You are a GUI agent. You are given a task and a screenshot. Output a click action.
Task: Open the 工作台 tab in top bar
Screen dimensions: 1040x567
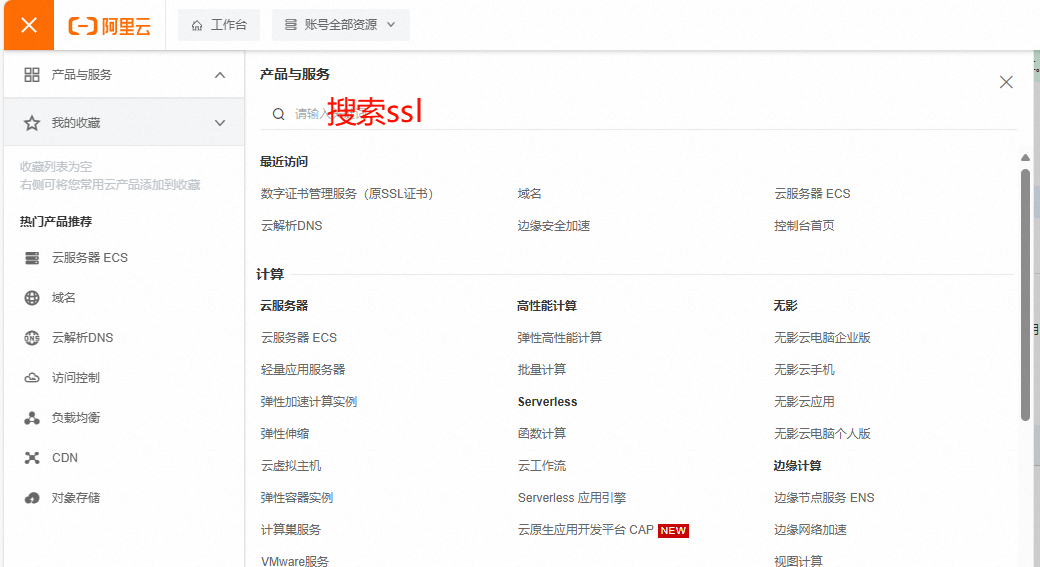point(218,25)
